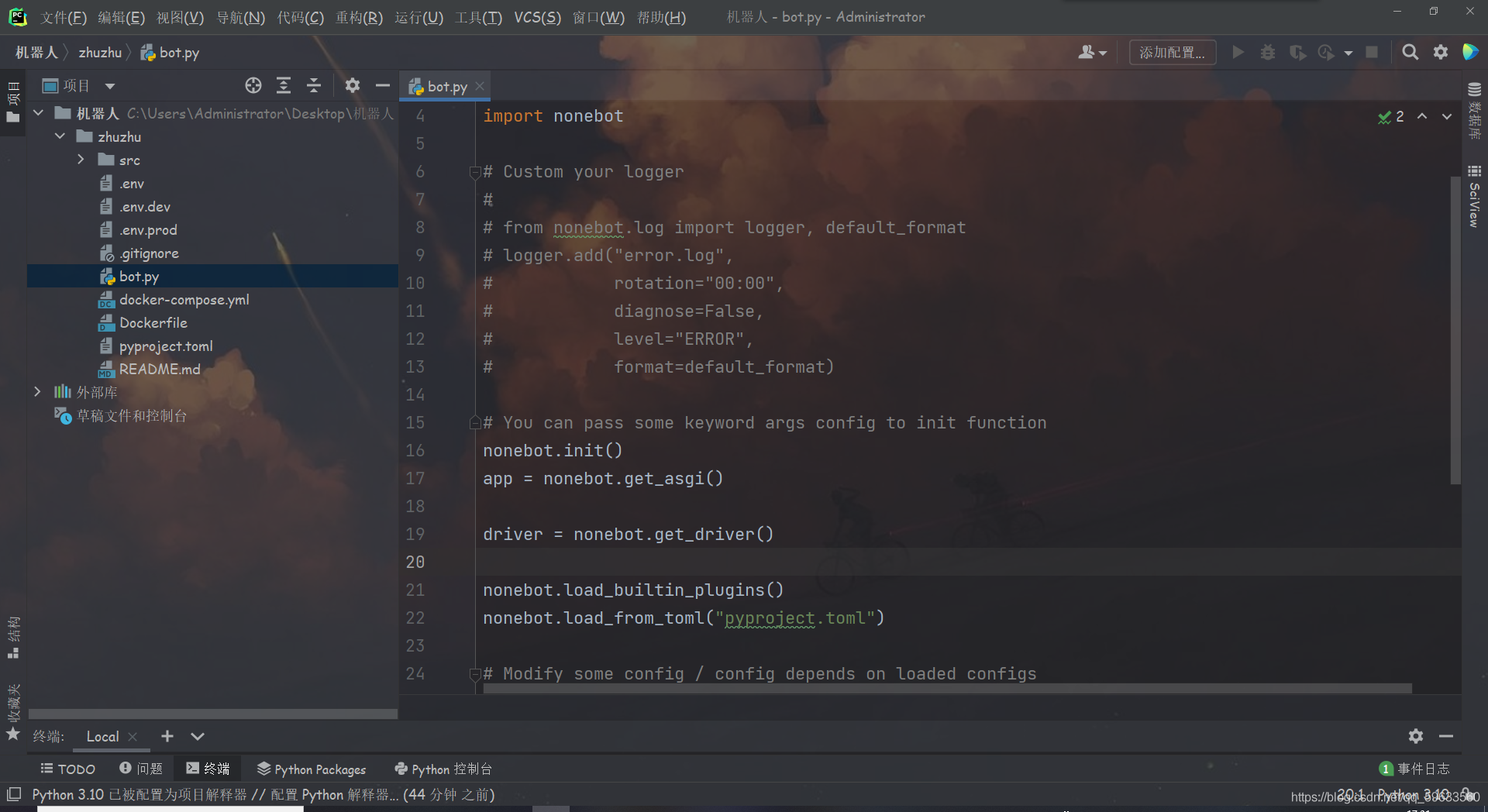The height and width of the screenshot is (812, 1488).
Task: Open the VCS(S) menu
Action: [x=538, y=17]
